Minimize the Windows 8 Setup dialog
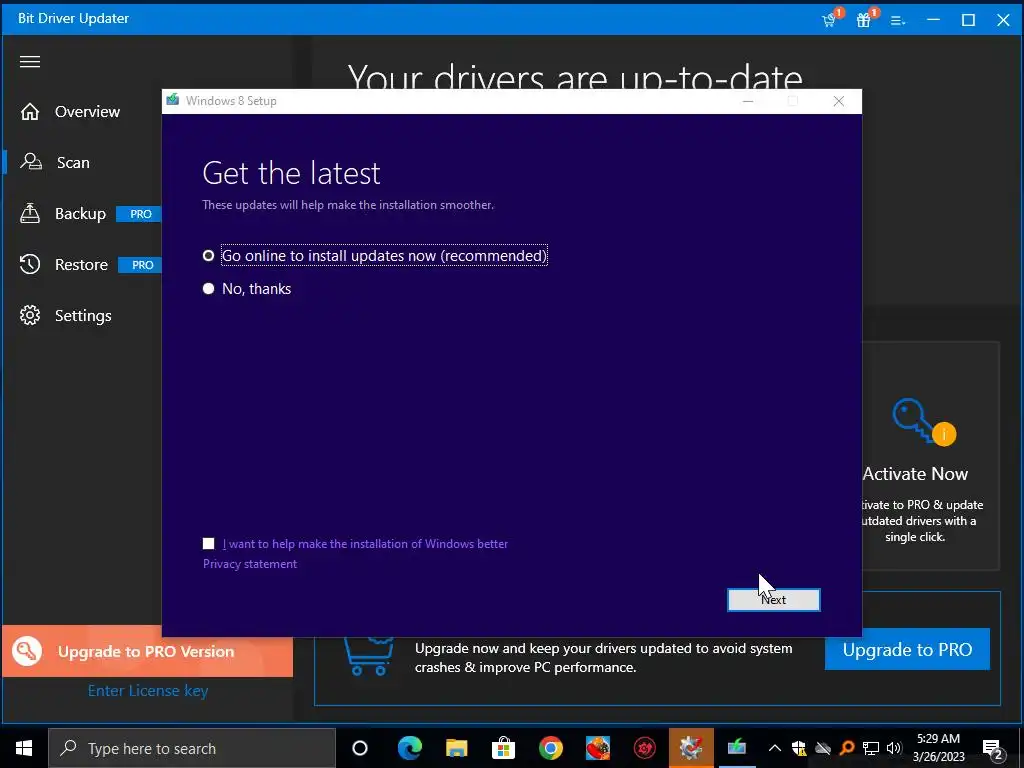This screenshot has width=1024, height=768. point(748,101)
